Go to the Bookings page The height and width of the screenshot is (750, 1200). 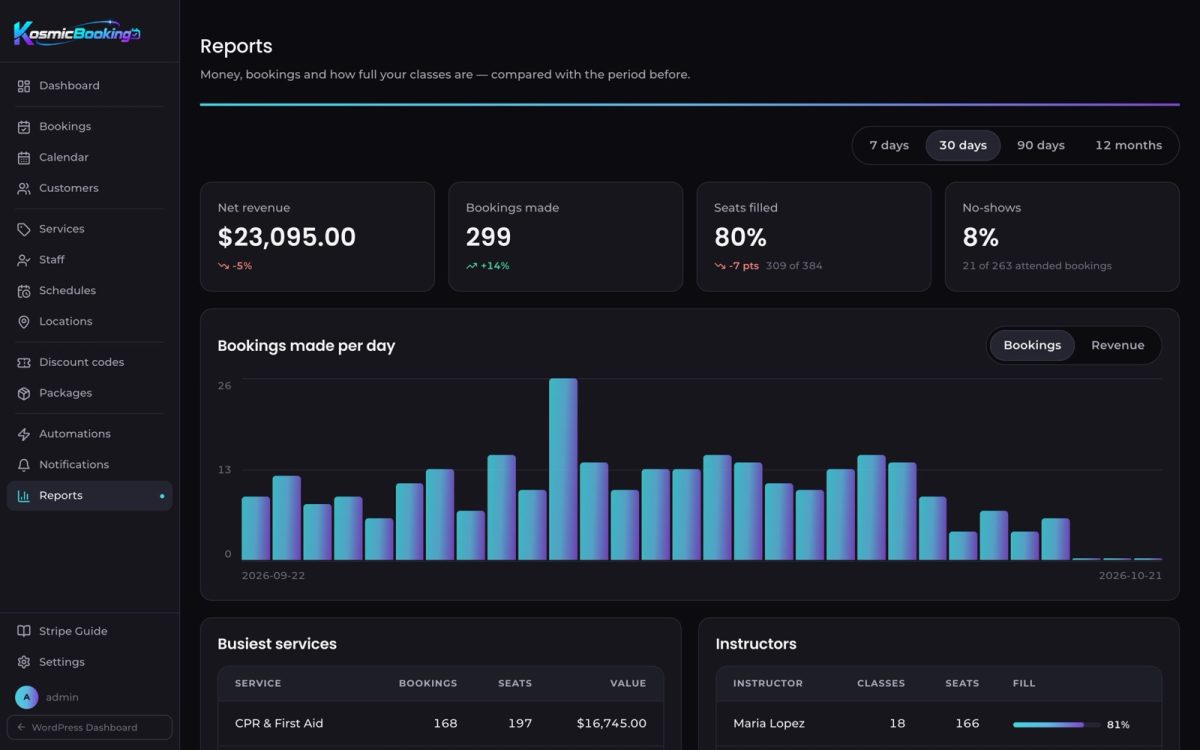coord(90,127)
